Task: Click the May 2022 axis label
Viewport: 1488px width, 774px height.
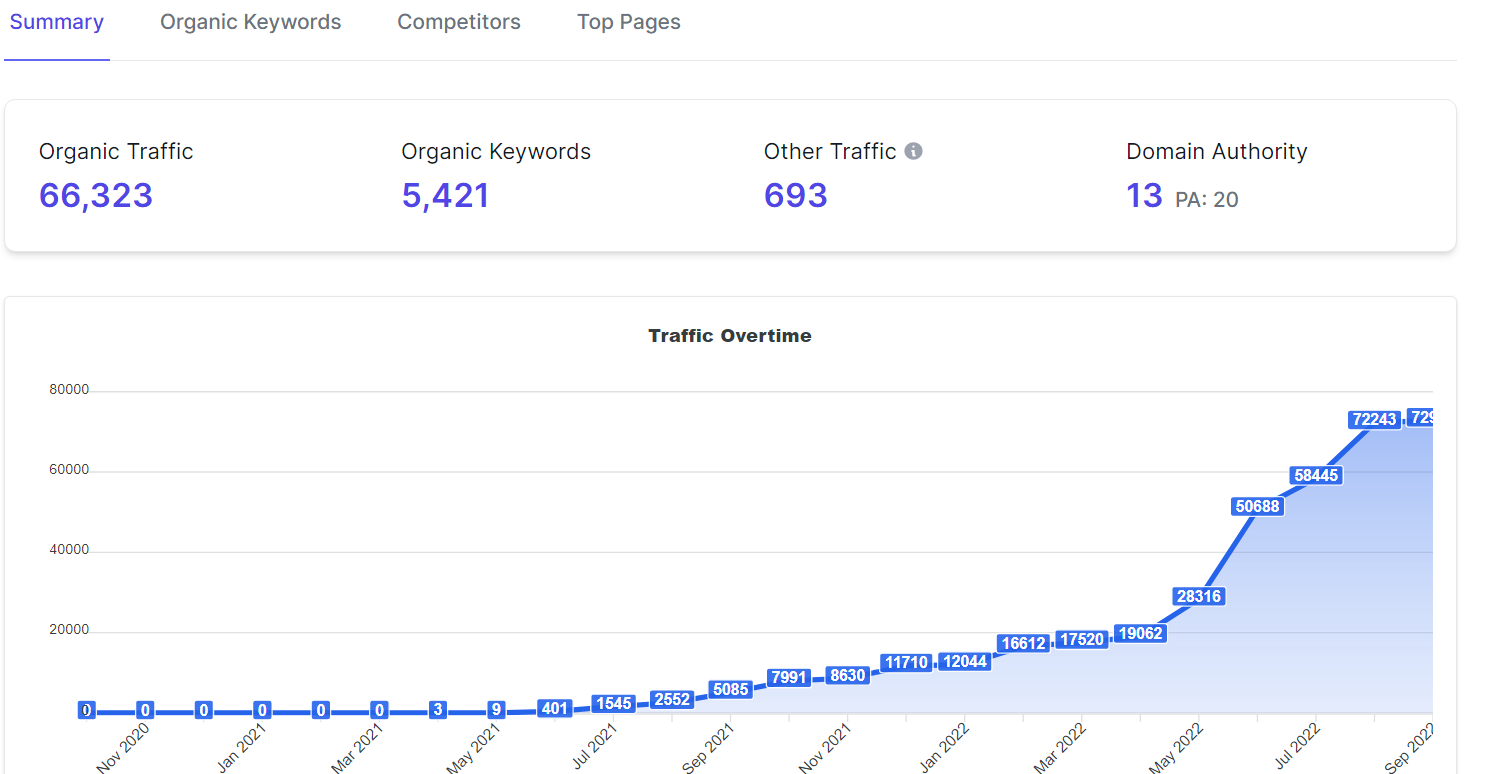Action: coord(1175,750)
